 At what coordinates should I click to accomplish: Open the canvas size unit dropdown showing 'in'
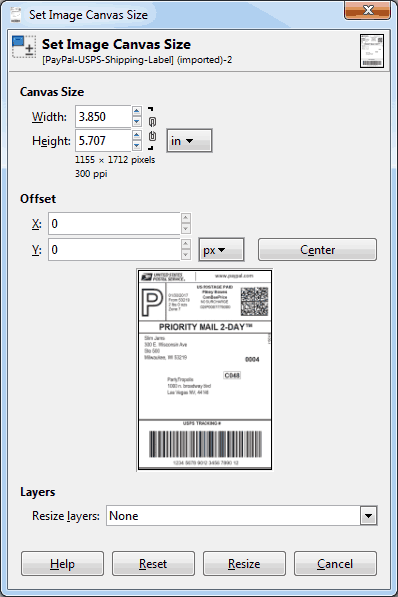(x=189, y=141)
